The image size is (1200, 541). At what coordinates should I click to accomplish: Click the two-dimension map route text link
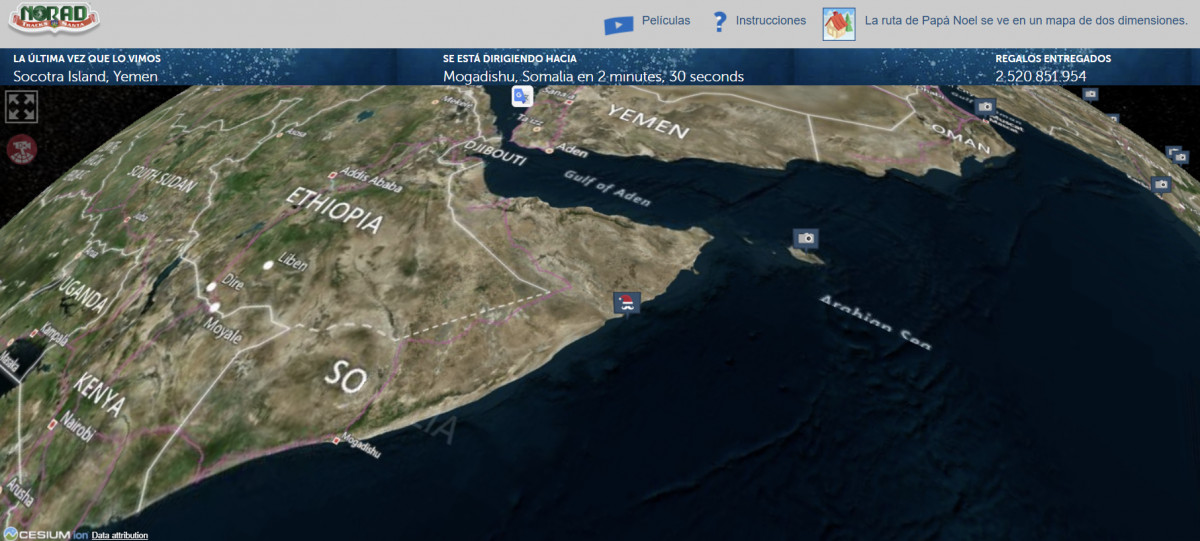(x=1026, y=21)
